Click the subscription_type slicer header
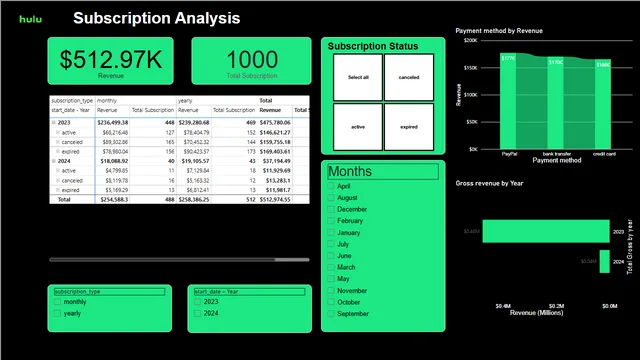640x360 pixels. pyautogui.click(x=109, y=291)
